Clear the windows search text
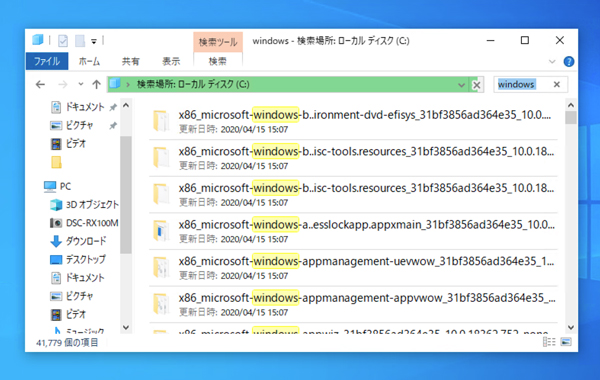 coord(557,84)
